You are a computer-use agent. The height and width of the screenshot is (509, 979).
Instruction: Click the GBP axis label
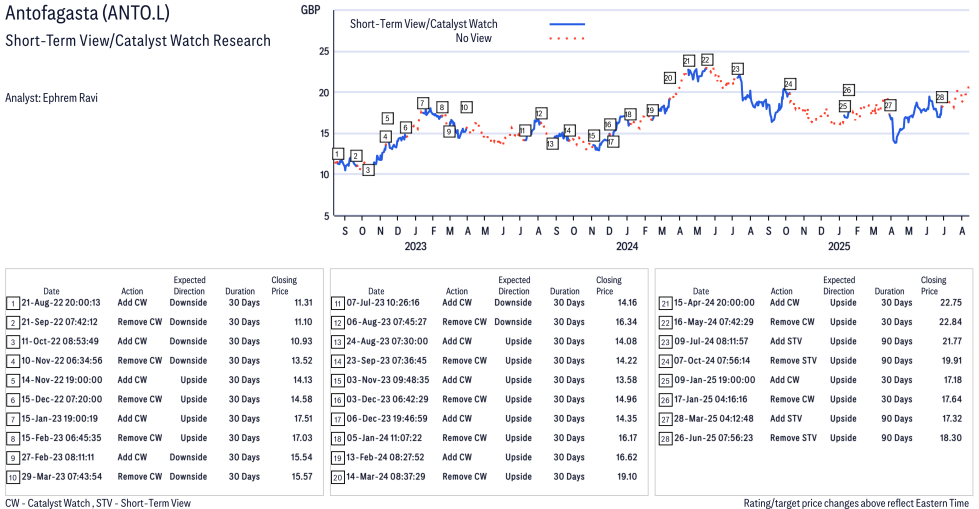pyautogui.click(x=310, y=10)
